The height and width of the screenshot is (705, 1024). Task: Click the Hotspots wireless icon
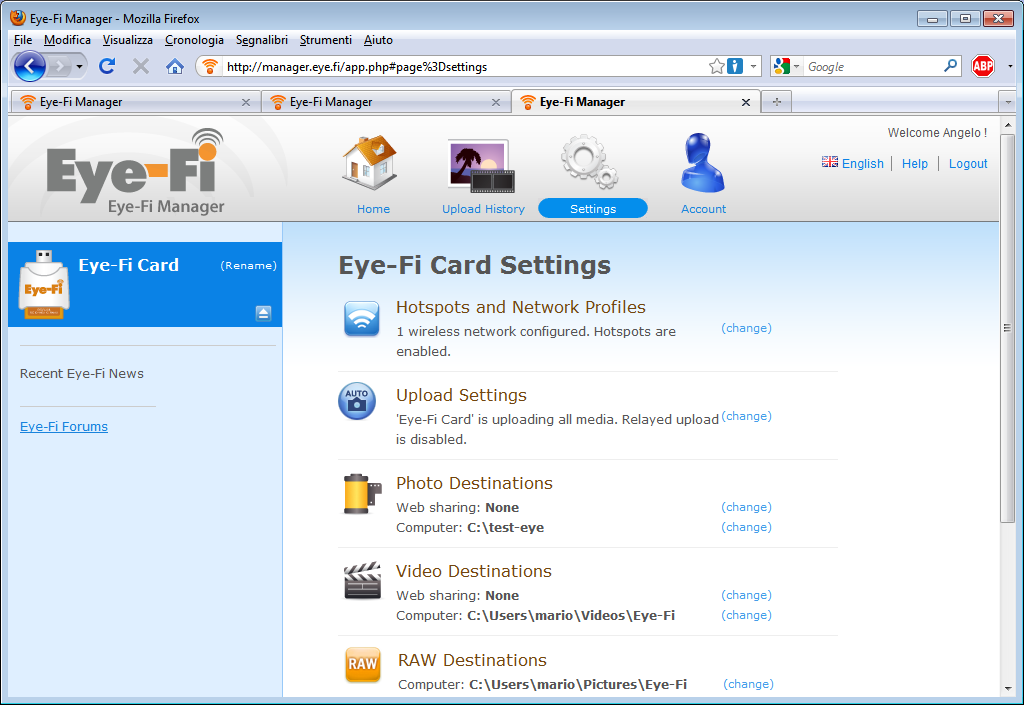pos(362,319)
